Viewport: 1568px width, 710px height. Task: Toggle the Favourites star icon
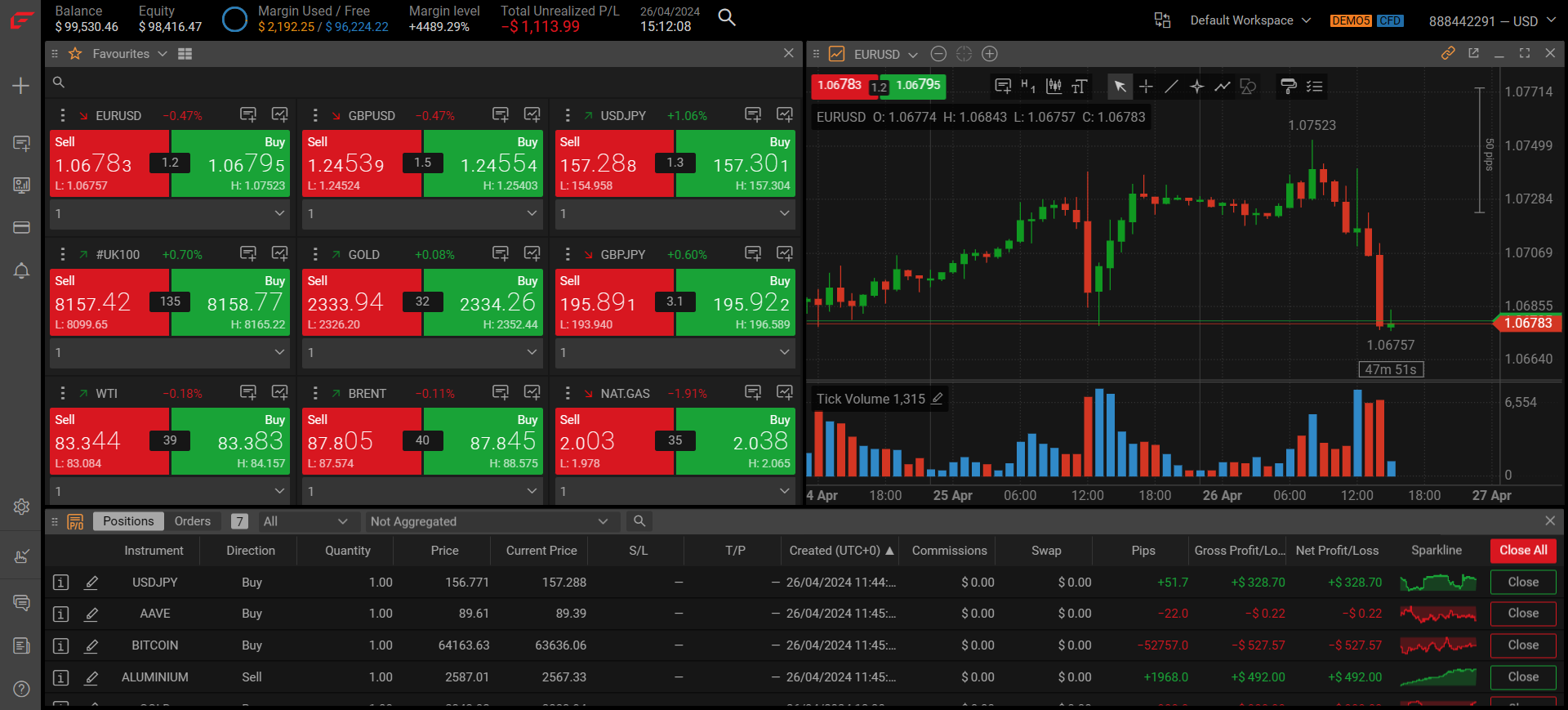point(75,54)
